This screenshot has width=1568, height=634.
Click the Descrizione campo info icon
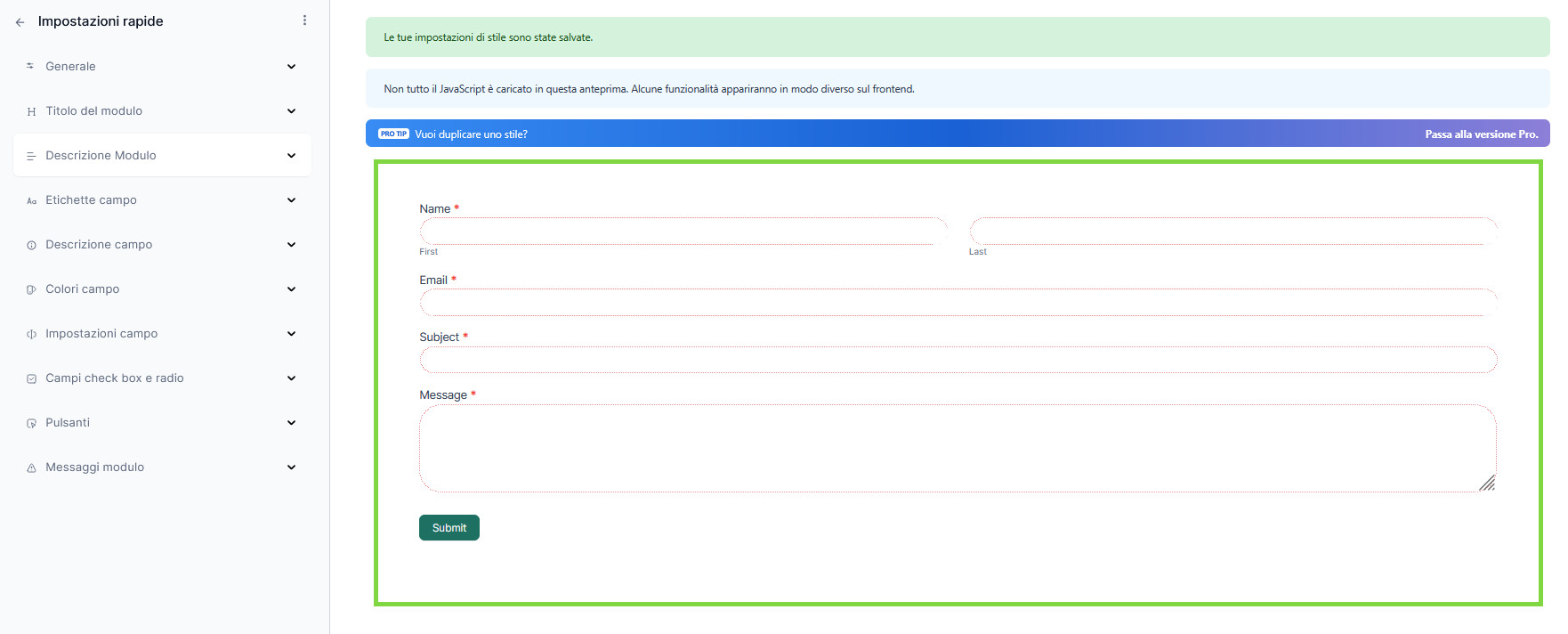coord(31,245)
